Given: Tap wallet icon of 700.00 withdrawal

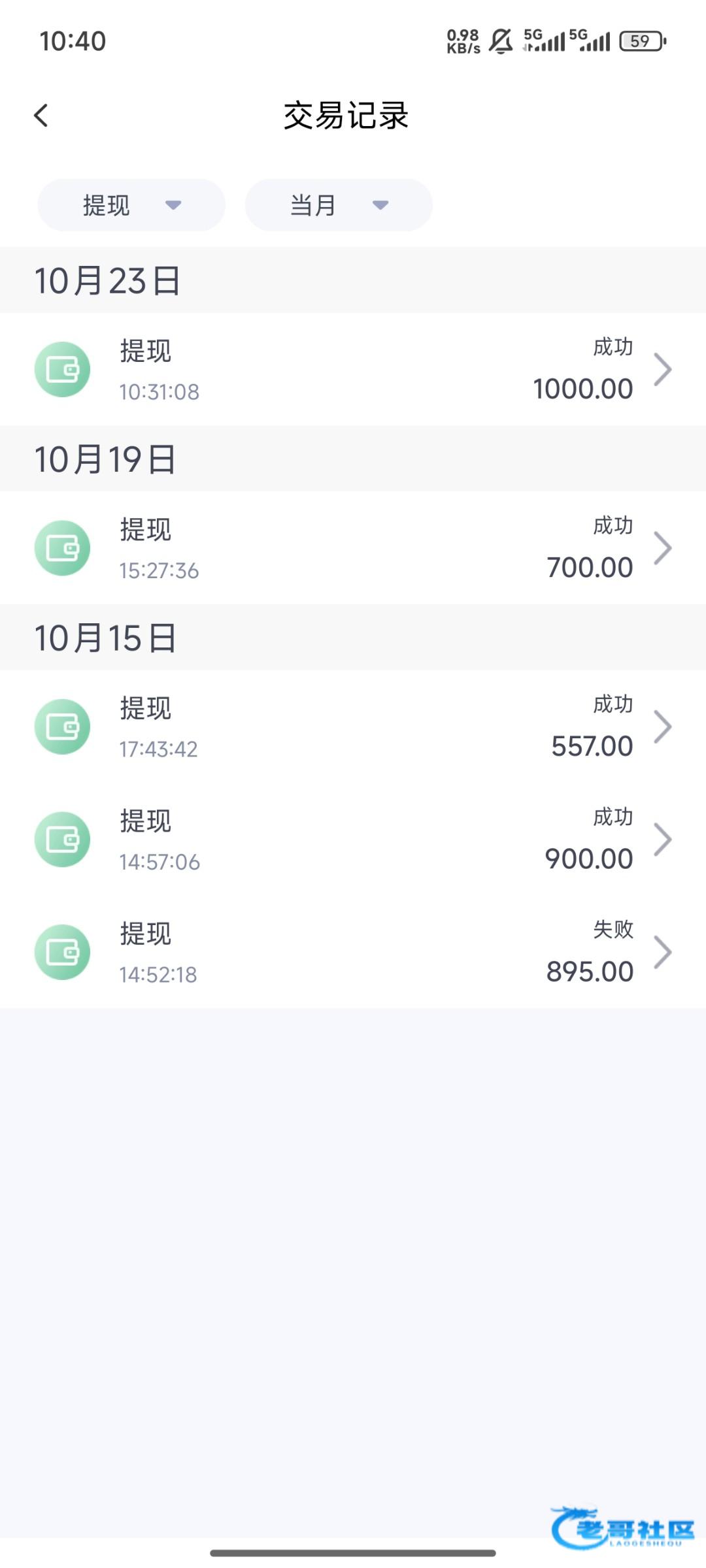Looking at the screenshot, I should click(x=62, y=548).
